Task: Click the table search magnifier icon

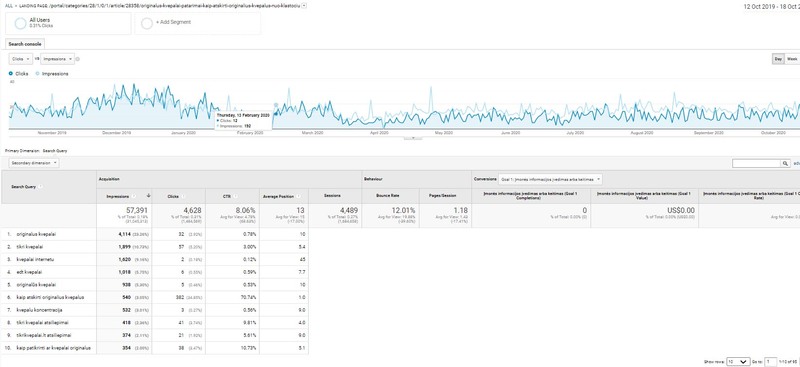Action: (x=786, y=163)
